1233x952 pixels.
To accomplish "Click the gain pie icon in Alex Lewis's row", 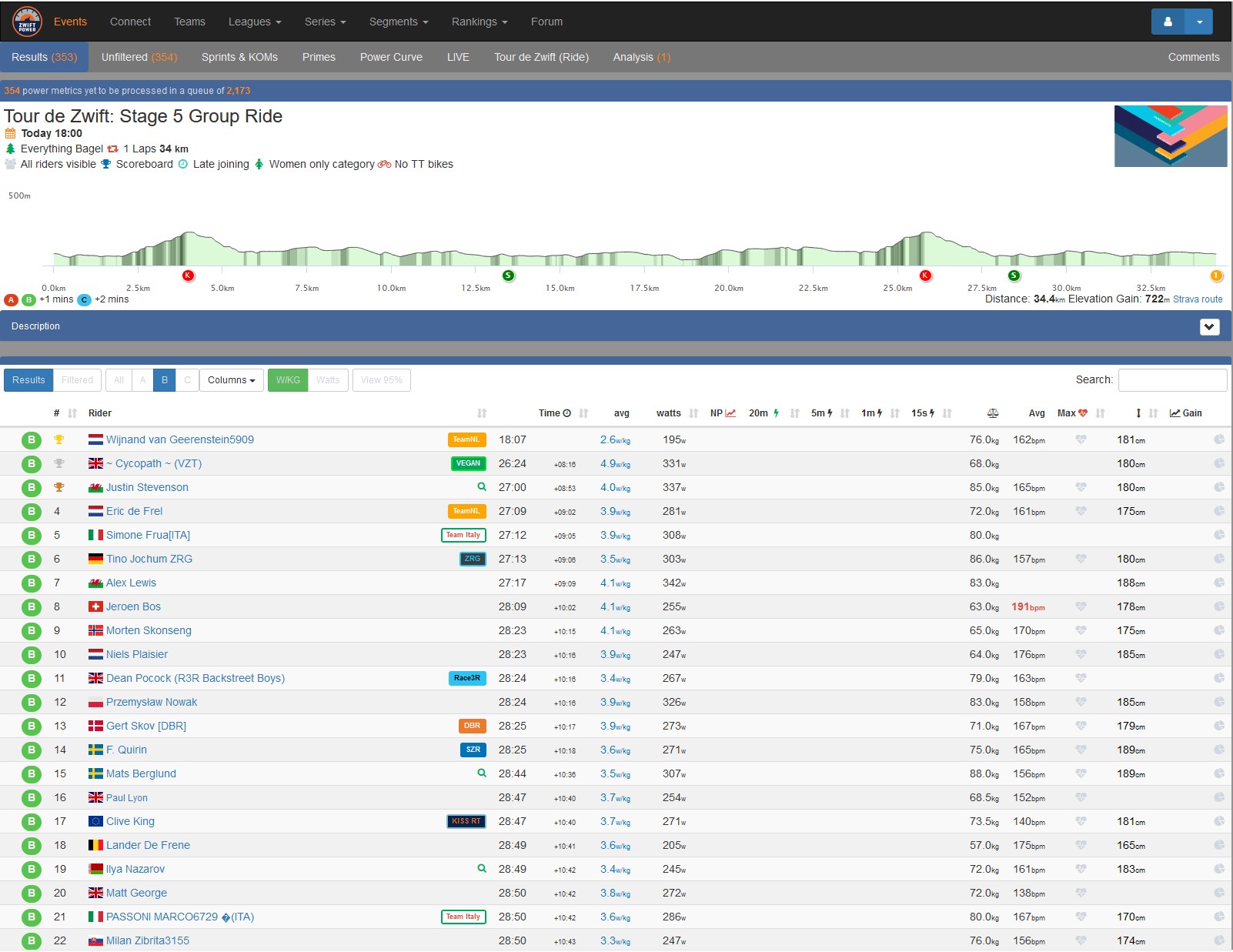I will pyautogui.click(x=1219, y=583).
